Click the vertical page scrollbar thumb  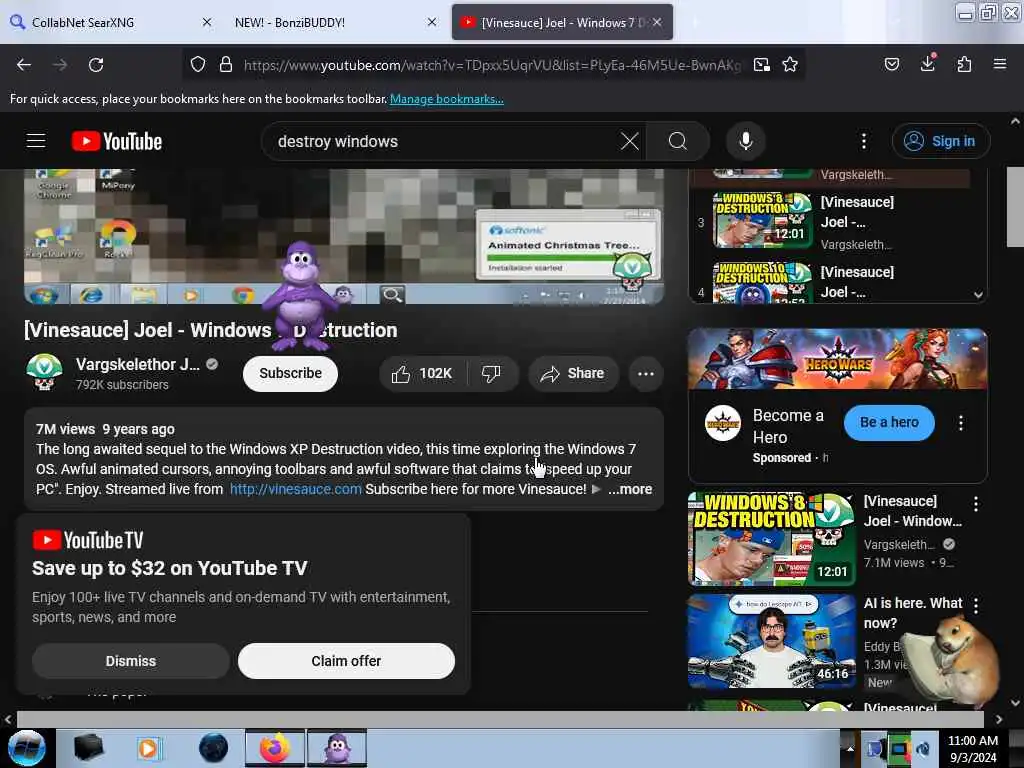[1015, 206]
